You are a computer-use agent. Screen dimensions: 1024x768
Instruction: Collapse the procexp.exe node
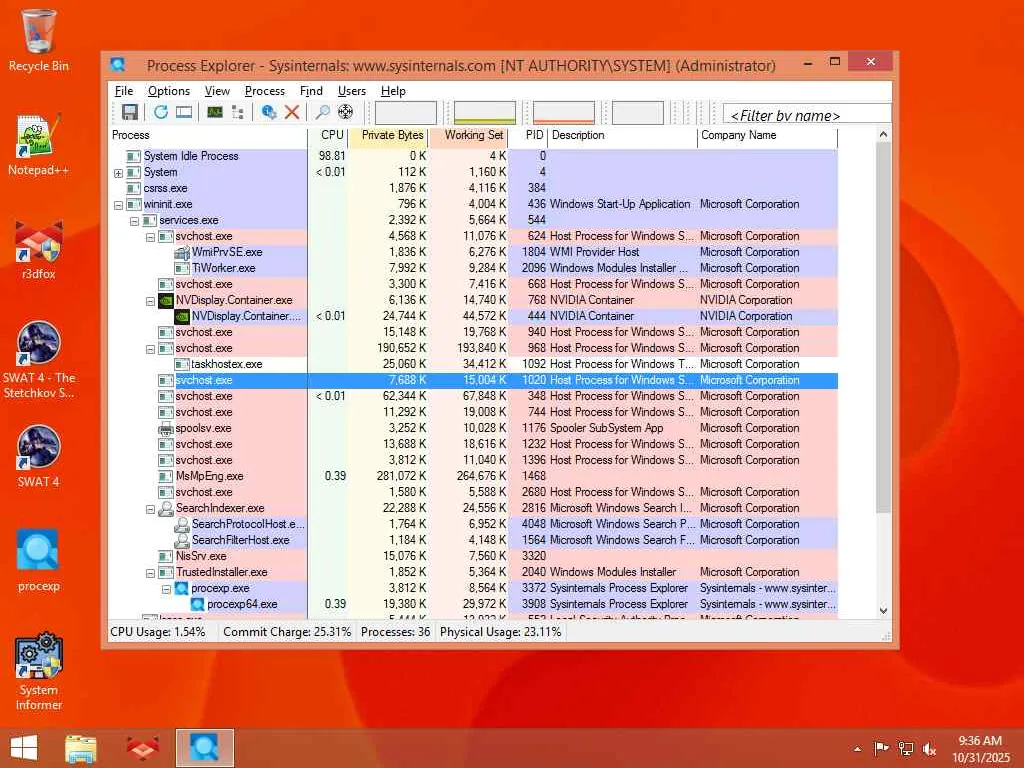pyautogui.click(x=166, y=589)
